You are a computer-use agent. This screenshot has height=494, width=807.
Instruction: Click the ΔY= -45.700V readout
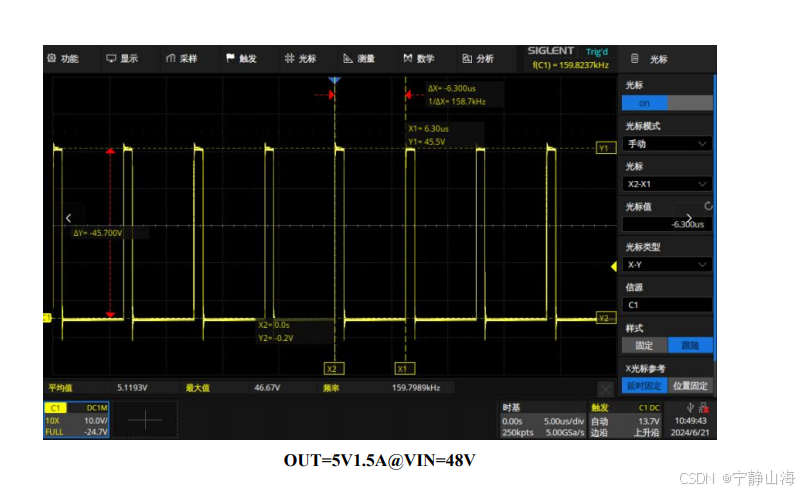(x=98, y=233)
